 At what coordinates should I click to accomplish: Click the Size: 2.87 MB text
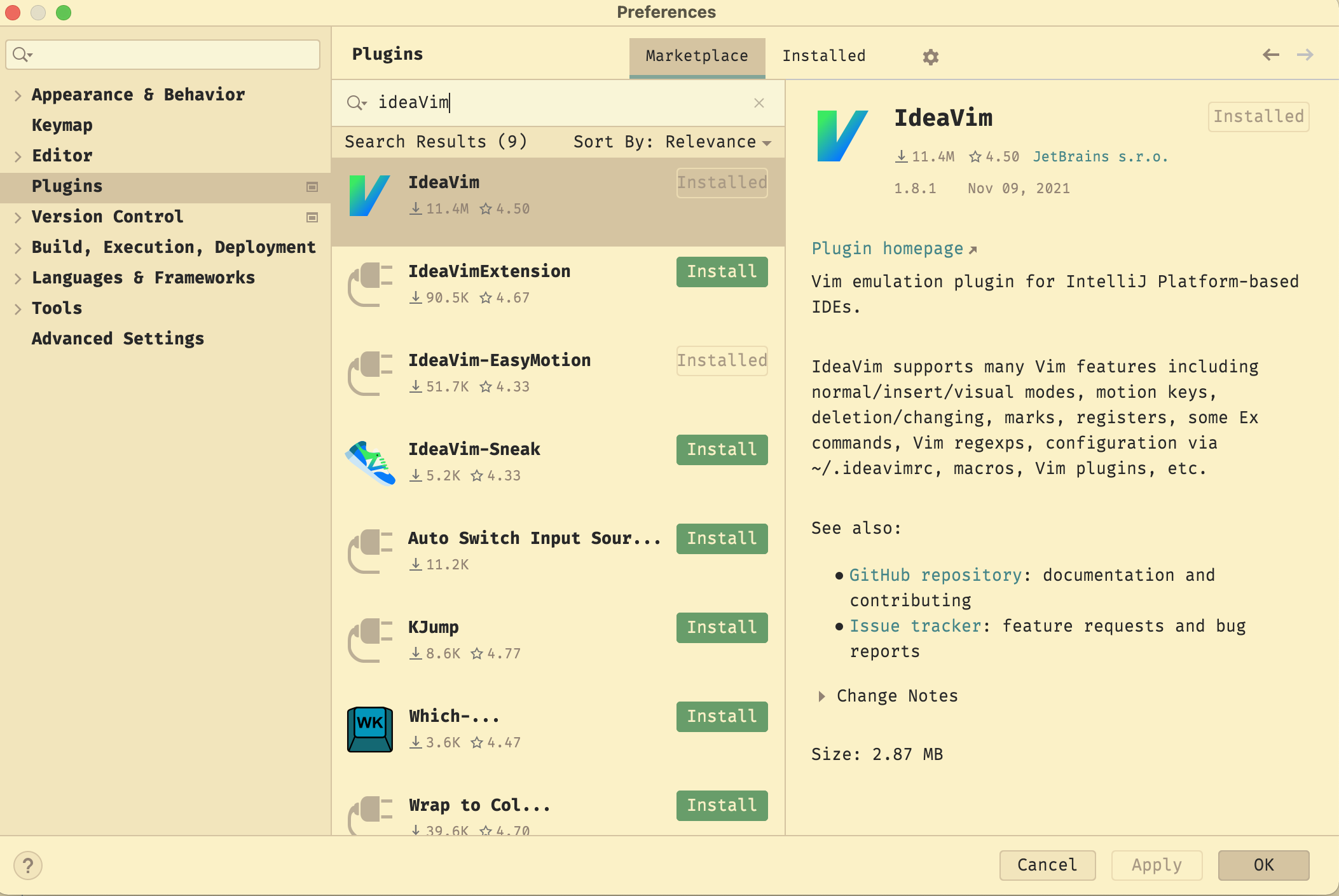click(877, 755)
